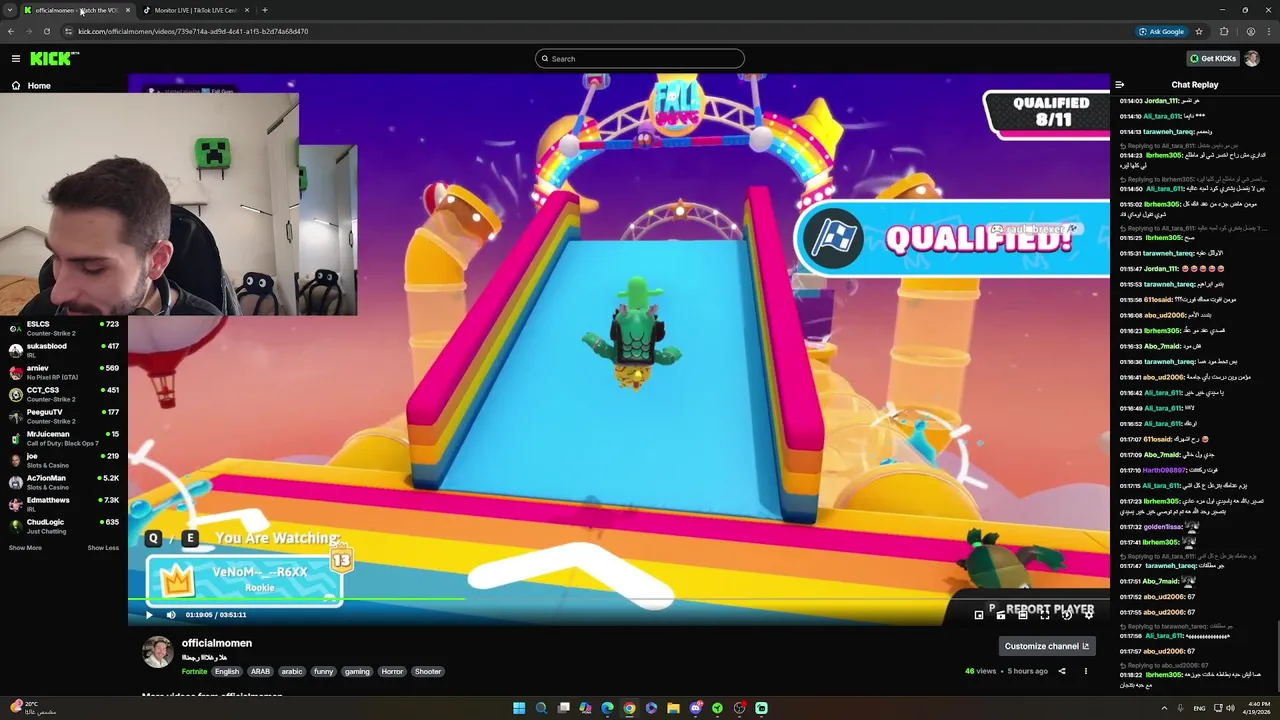Open a new browser tab

[265, 10]
